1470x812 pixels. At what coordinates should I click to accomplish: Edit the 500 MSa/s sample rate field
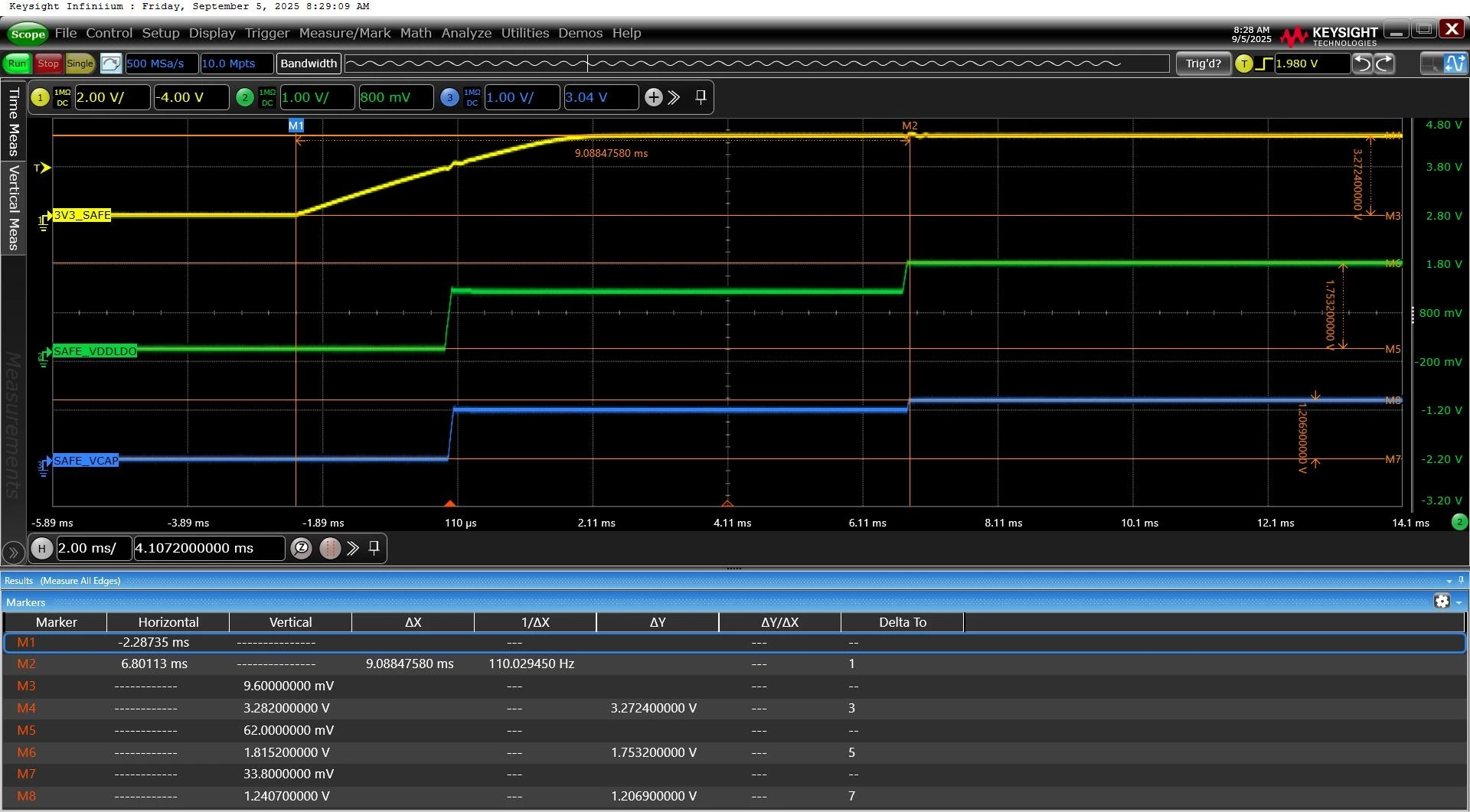(162, 64)
